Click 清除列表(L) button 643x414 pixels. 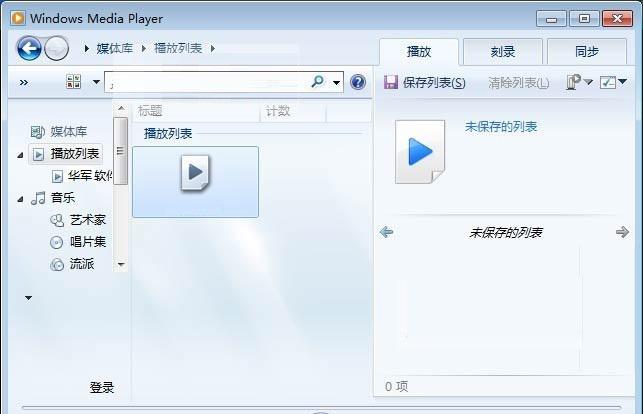[518, 83]
